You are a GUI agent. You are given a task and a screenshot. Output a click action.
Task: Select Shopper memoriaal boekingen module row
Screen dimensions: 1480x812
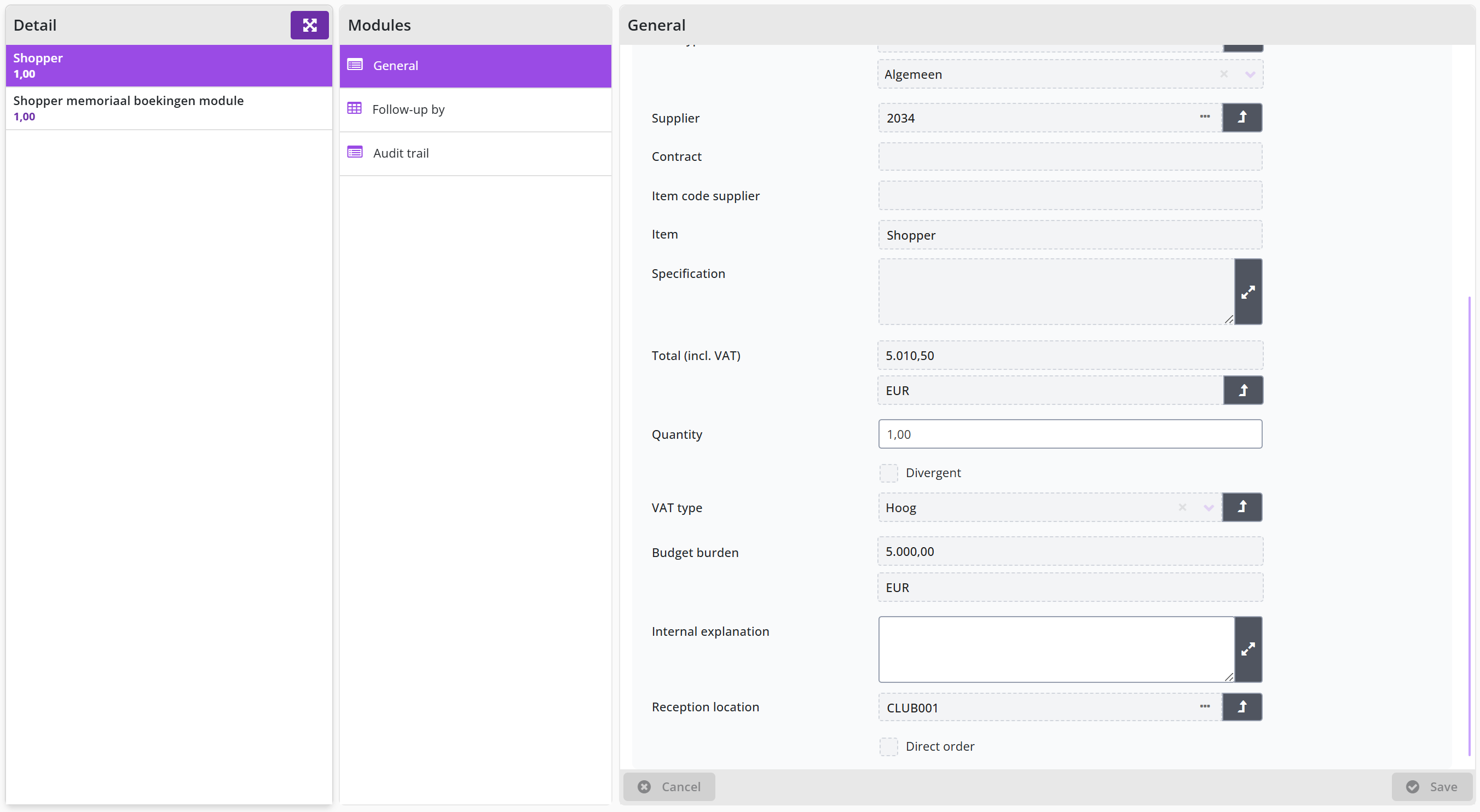point(169,108)
